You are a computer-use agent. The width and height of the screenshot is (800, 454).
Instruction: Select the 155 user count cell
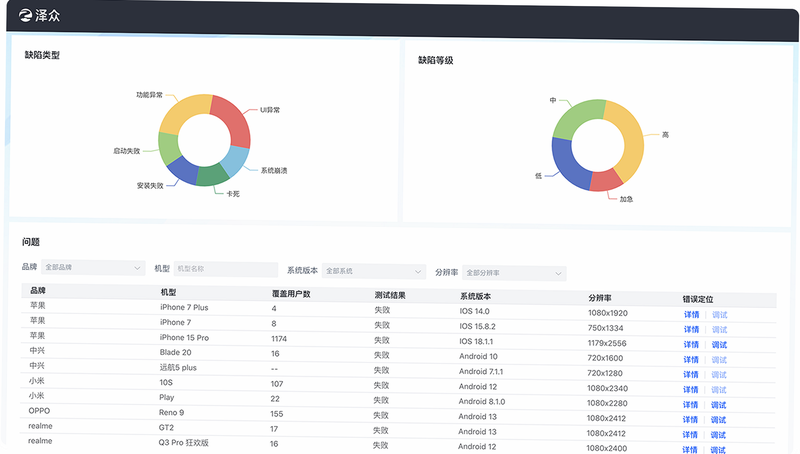[277, 414]
